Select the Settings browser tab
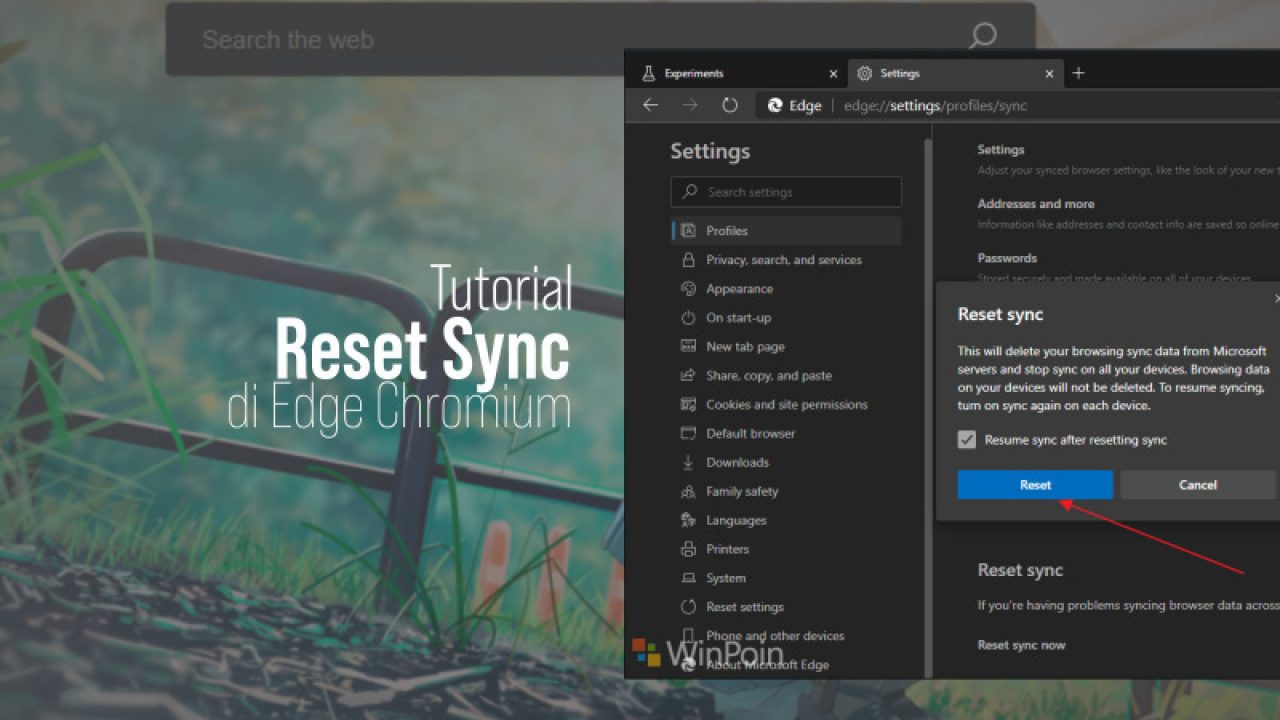Viewport: 1280px width, 720px height. pos(953,73)
